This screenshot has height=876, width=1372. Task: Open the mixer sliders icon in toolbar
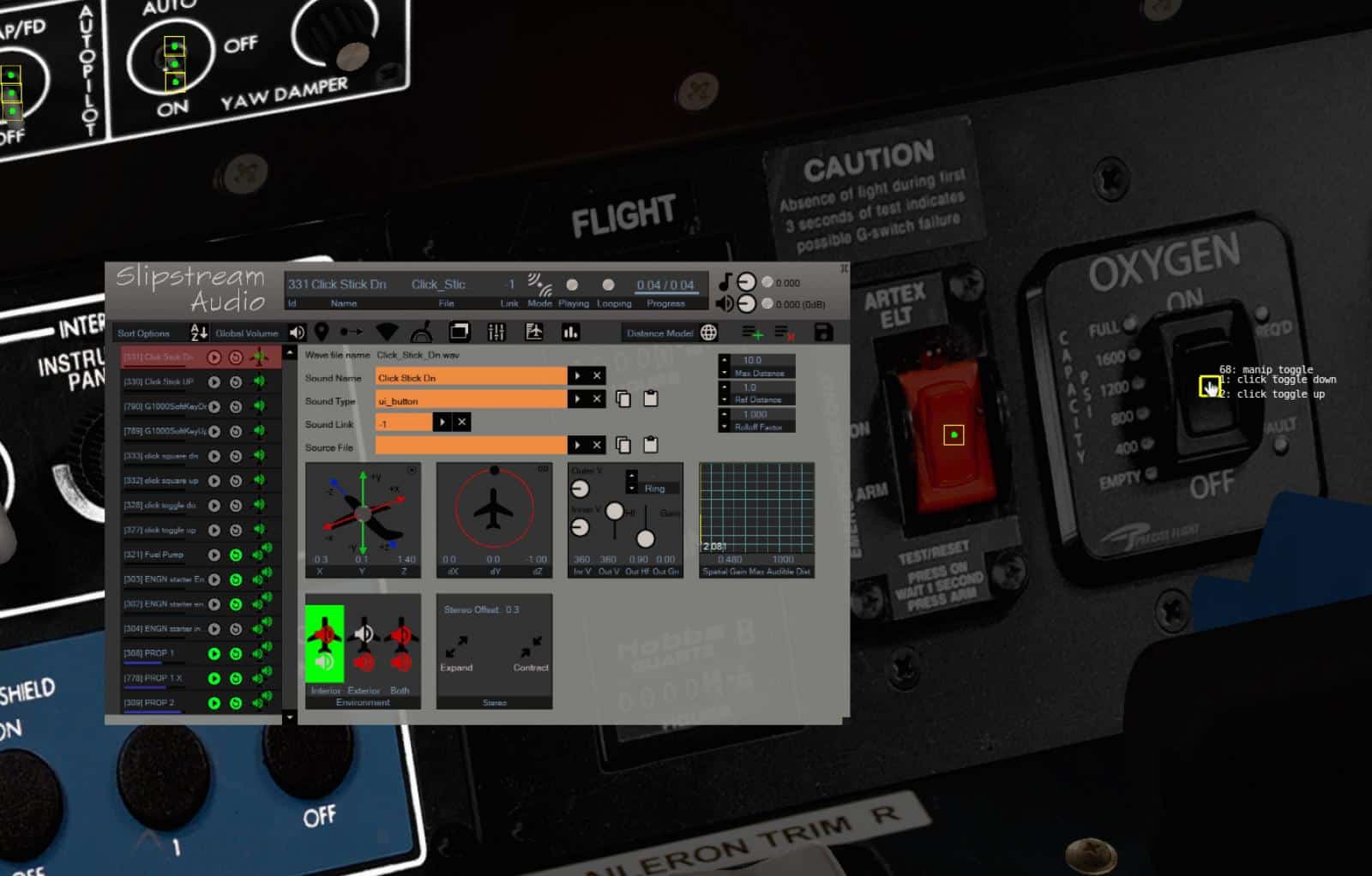point(496,333)
